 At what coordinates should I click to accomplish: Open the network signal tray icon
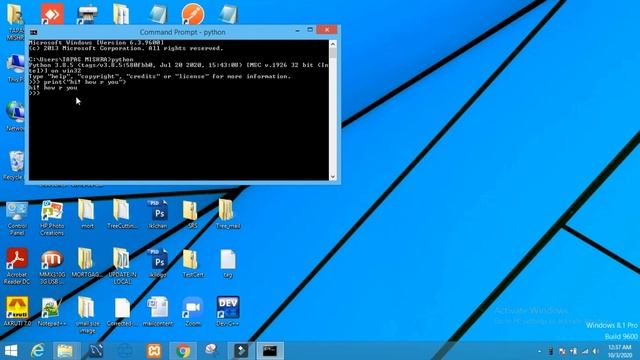tap(585, 351)
